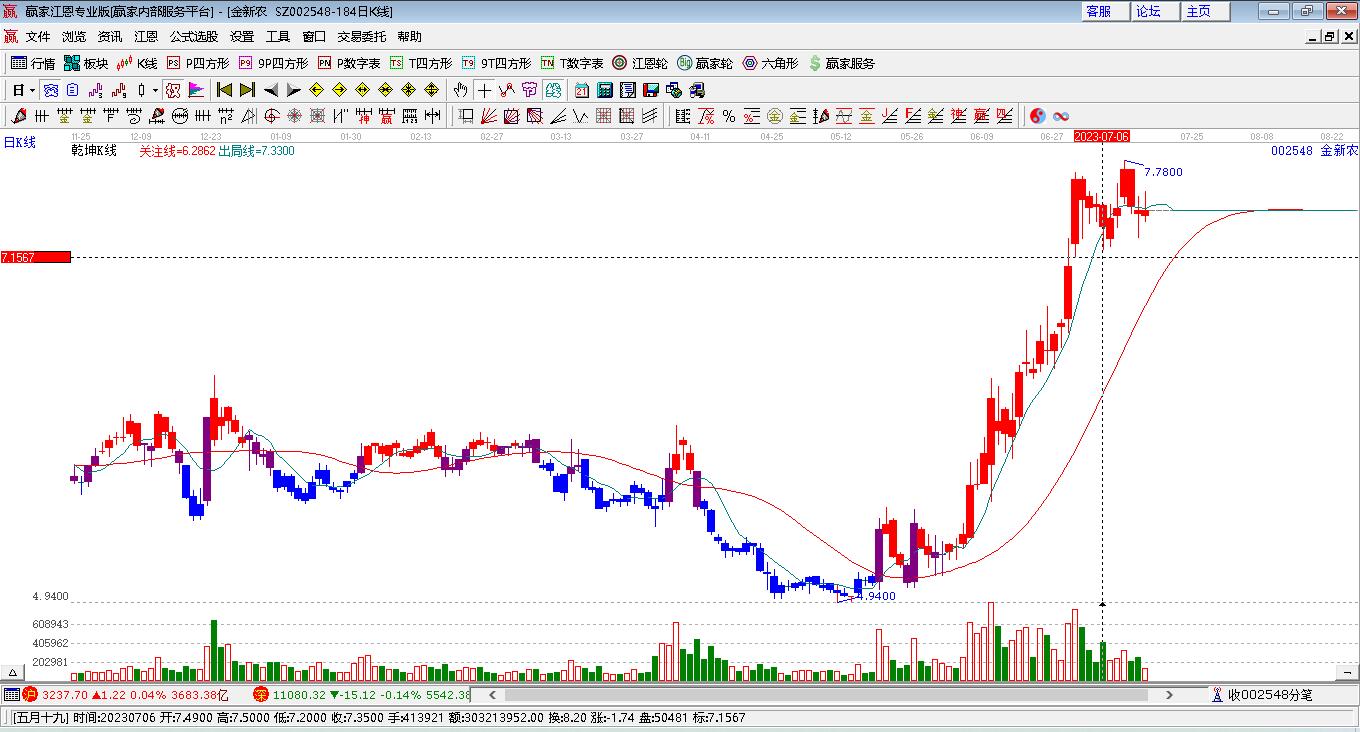The image size is (1360, 732).
Task: Click the 沪 Shanghai index badge
Action: point(30,694)
